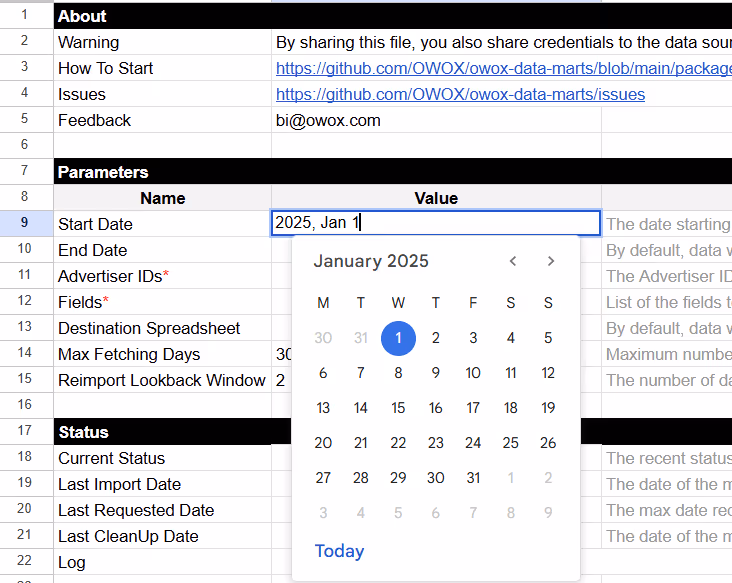Screen dimensions: 732x583
Task: Select row 1 header
Action: (x=25, y=14)
